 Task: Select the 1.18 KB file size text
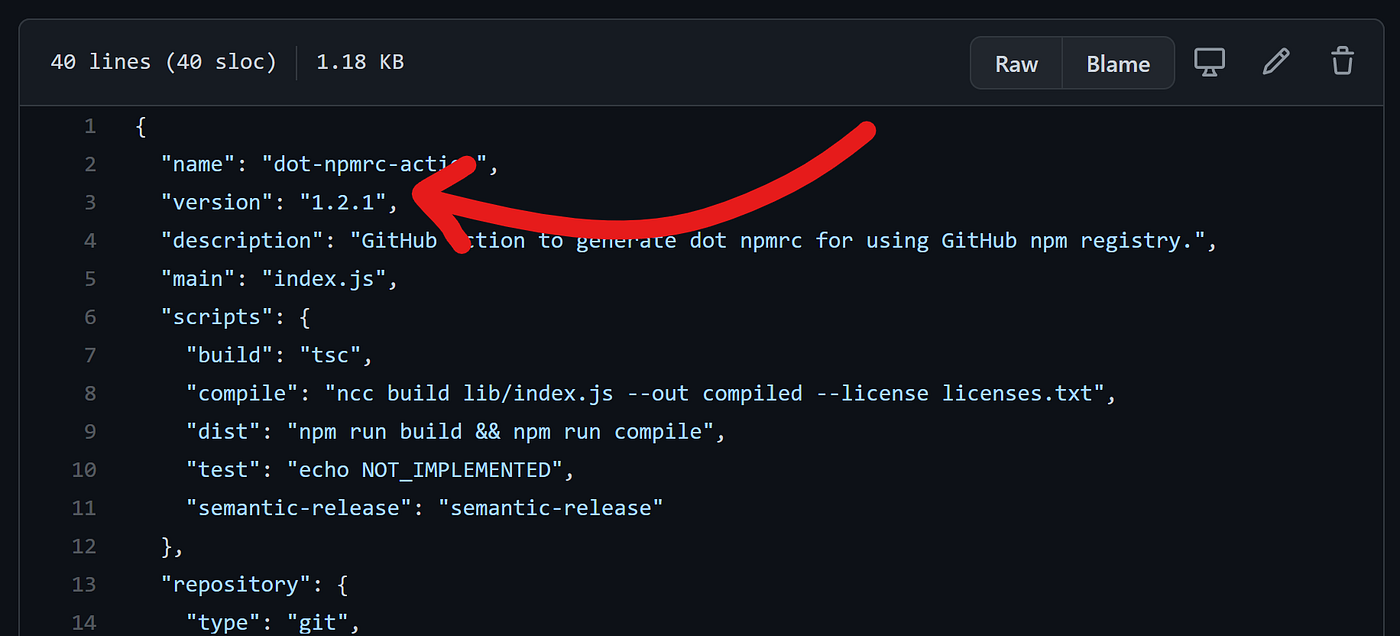tap(359, 61)
